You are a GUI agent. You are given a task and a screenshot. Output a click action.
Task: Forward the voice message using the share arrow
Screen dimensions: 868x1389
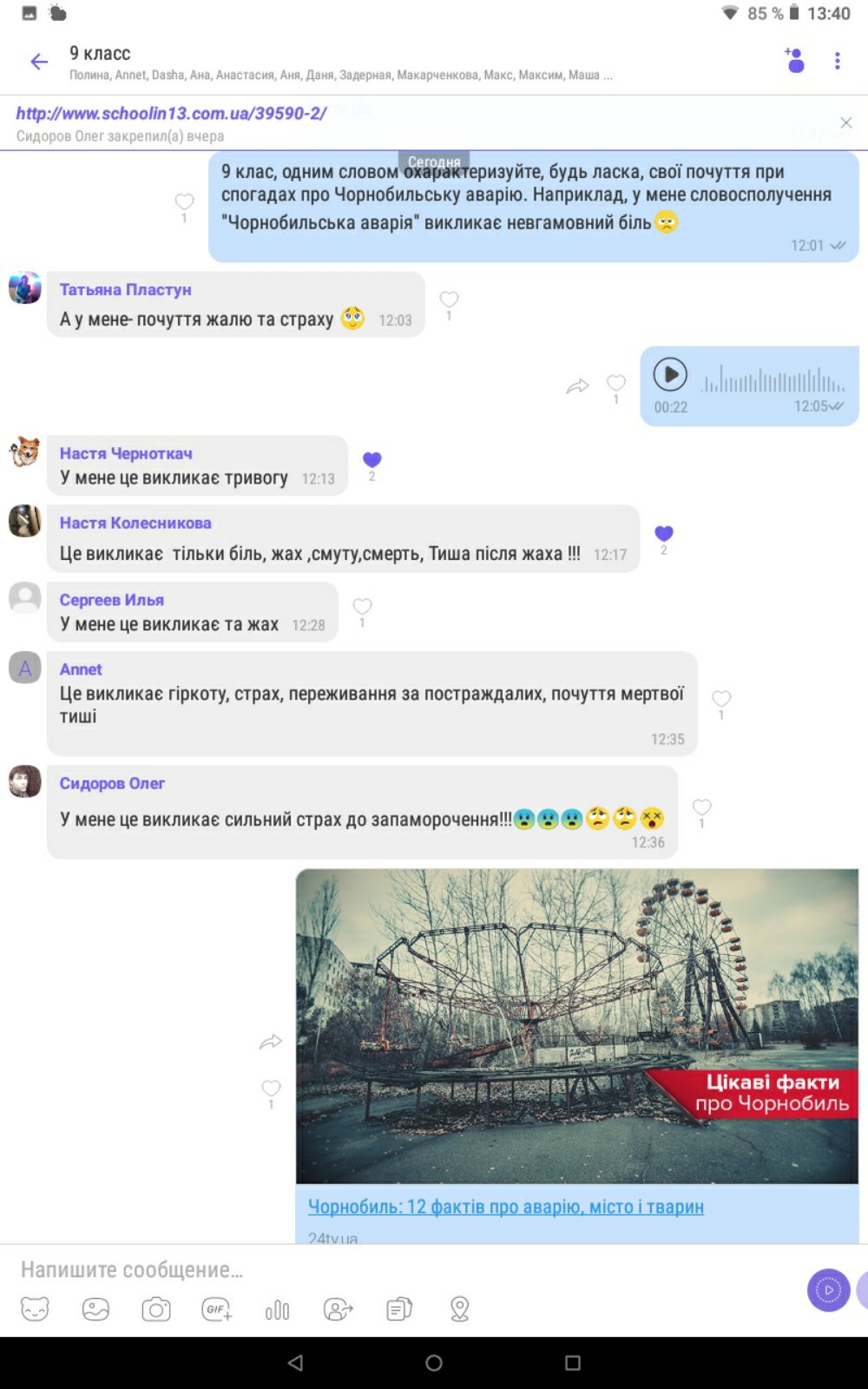point(578,386)
